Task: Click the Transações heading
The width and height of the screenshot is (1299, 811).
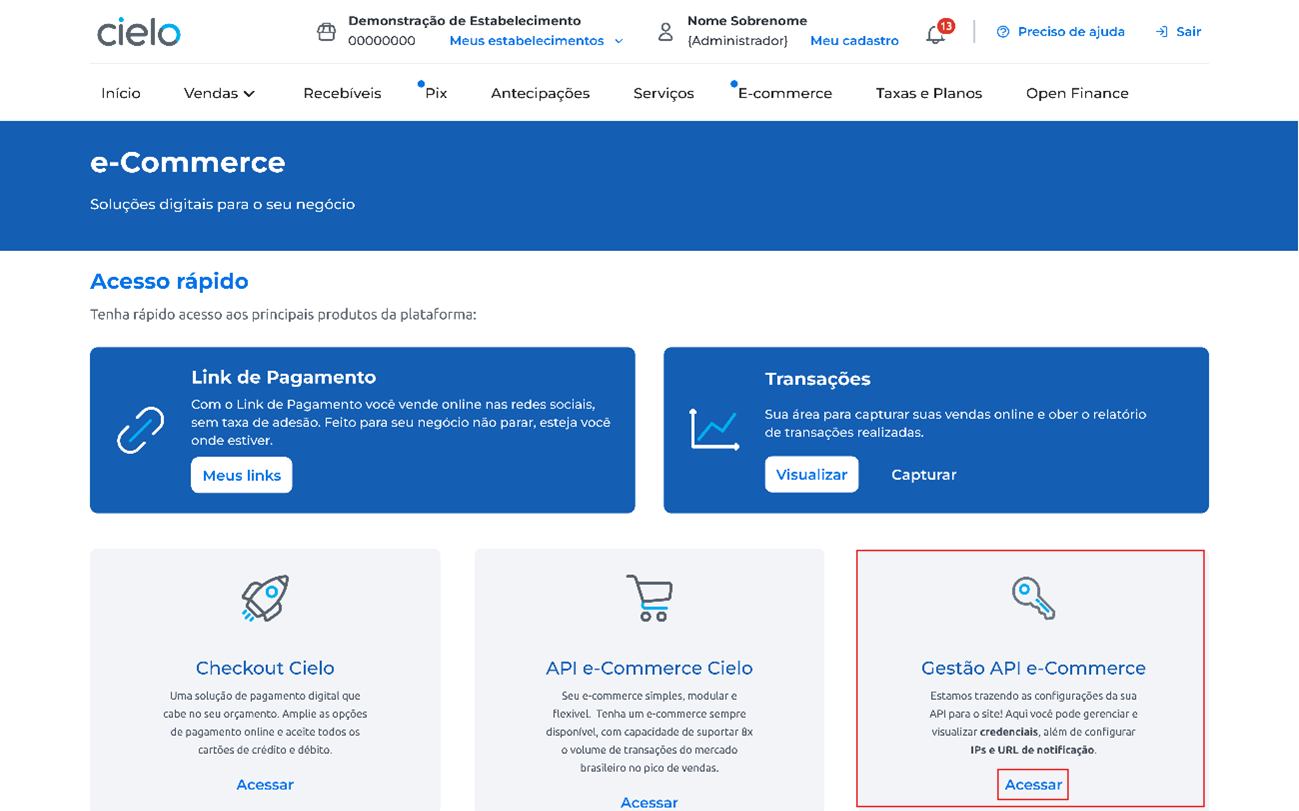Action: pos(817,379)
